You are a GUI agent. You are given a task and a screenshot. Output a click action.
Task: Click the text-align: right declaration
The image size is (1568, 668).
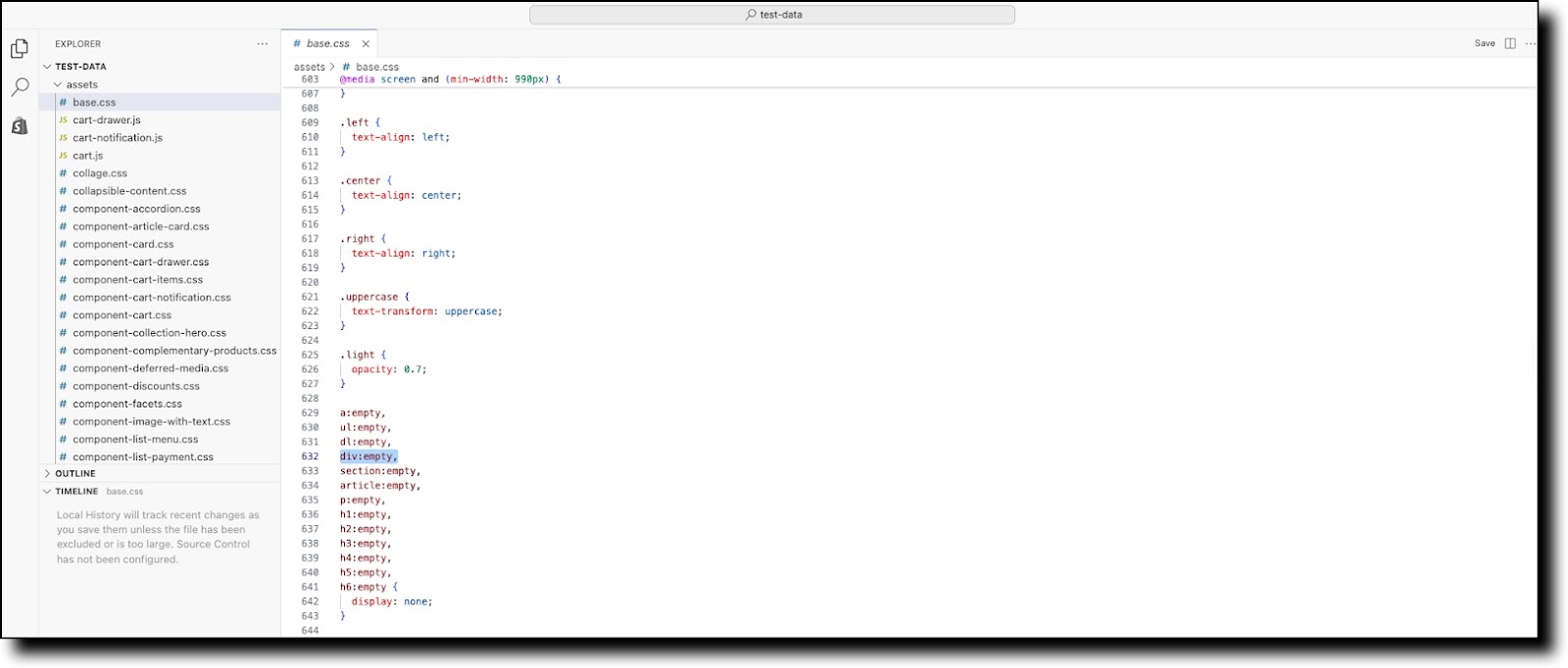click(x=404, y=254)
